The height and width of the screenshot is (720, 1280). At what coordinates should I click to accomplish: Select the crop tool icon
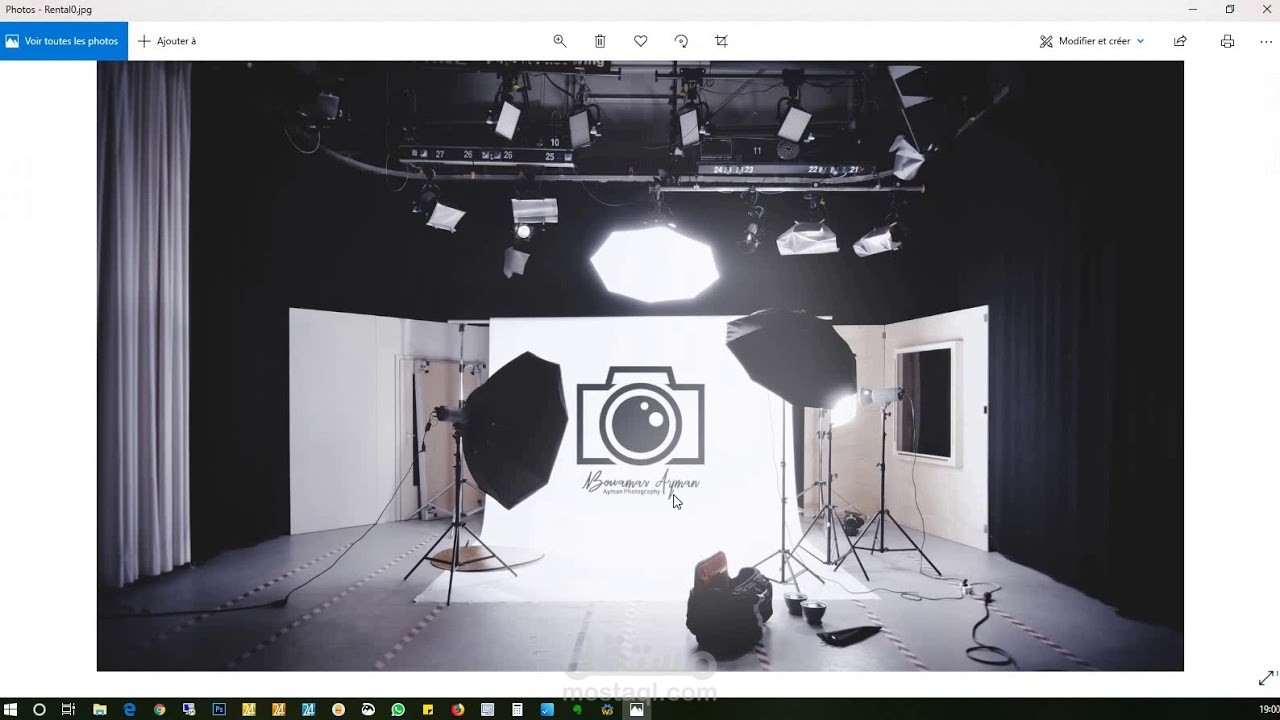pos(722,41)
